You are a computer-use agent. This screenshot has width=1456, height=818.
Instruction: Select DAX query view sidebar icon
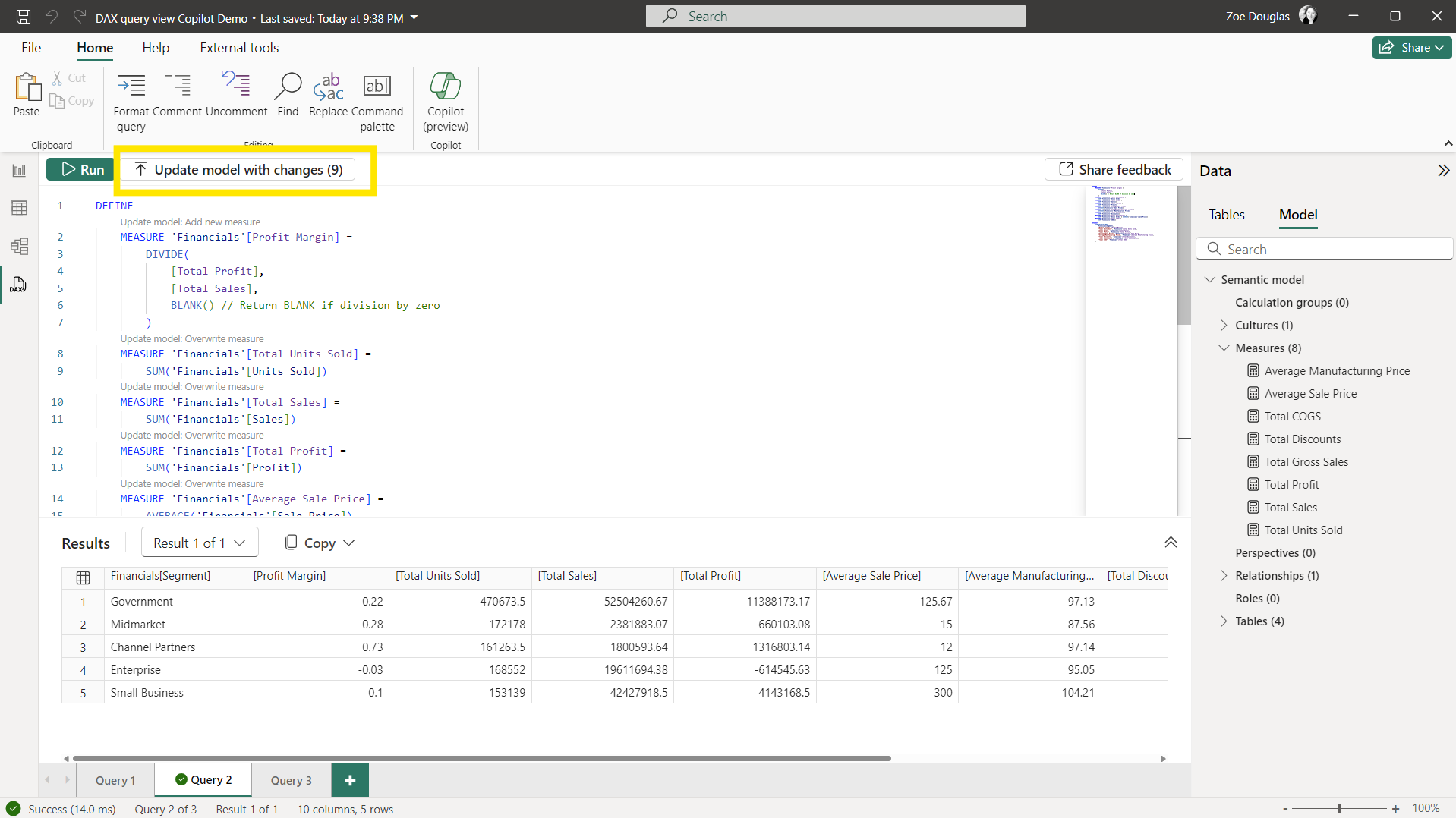click(x=19, y=285)
